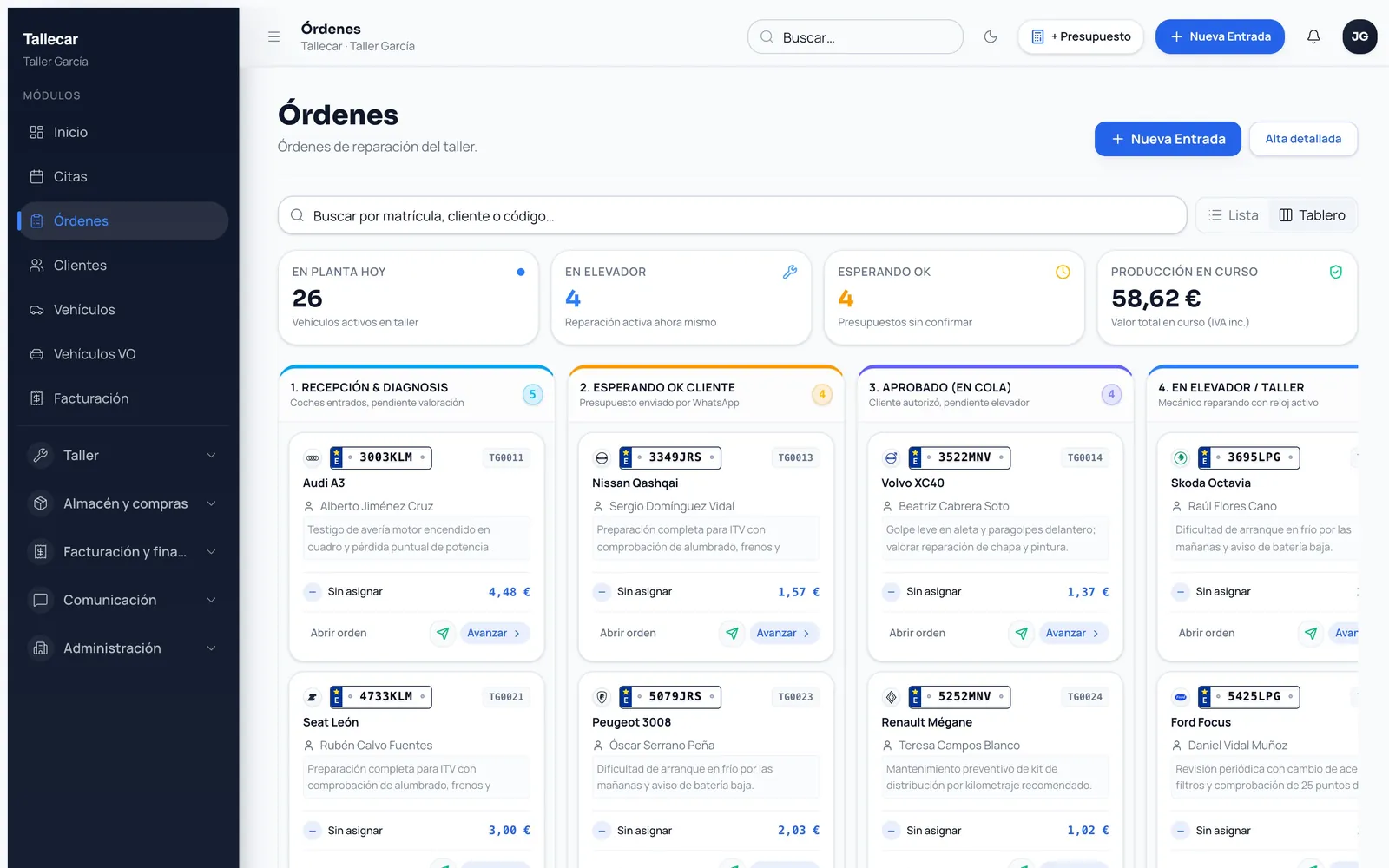Click the clock icon in Esperando OK stat
Viewport: 1389px width, 868px height.
(1063, 272)
